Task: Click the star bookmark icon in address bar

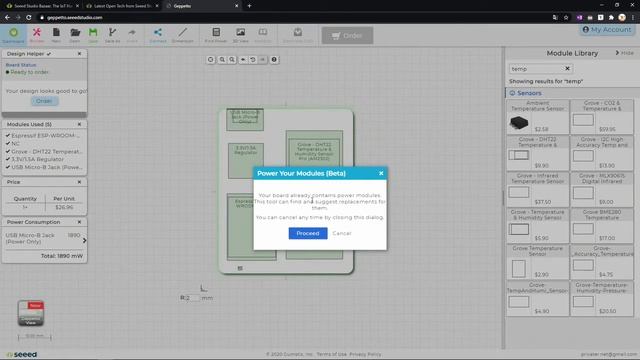Action: 566,18
